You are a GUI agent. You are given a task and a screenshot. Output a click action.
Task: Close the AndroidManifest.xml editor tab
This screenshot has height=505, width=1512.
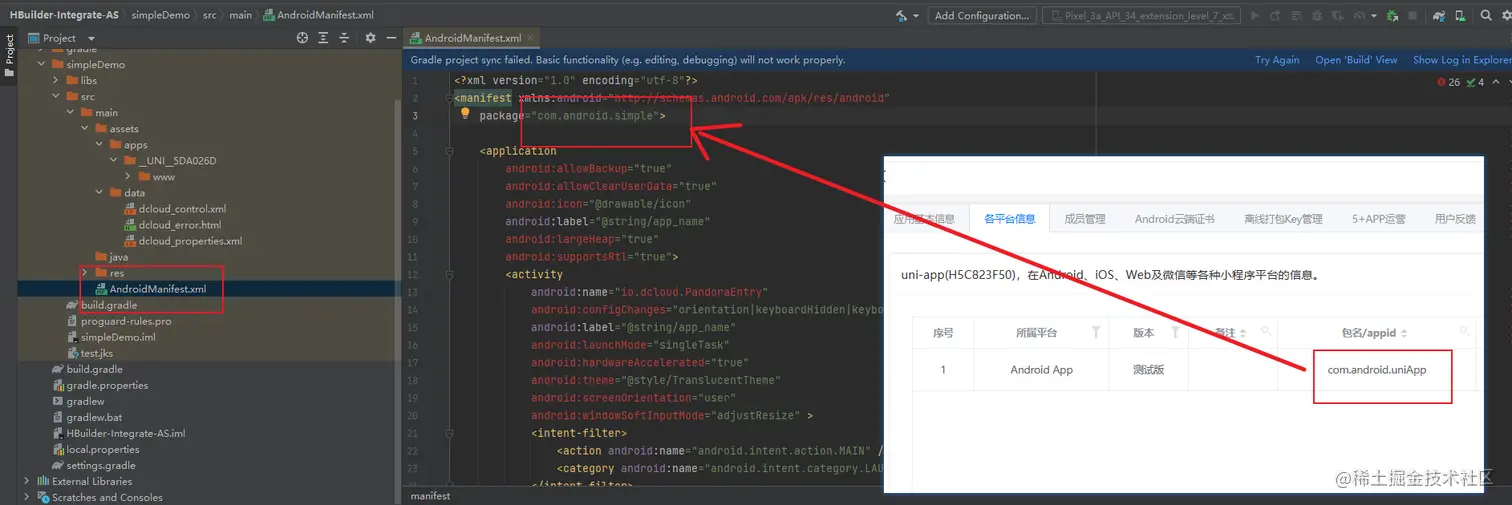click(529, 38)
